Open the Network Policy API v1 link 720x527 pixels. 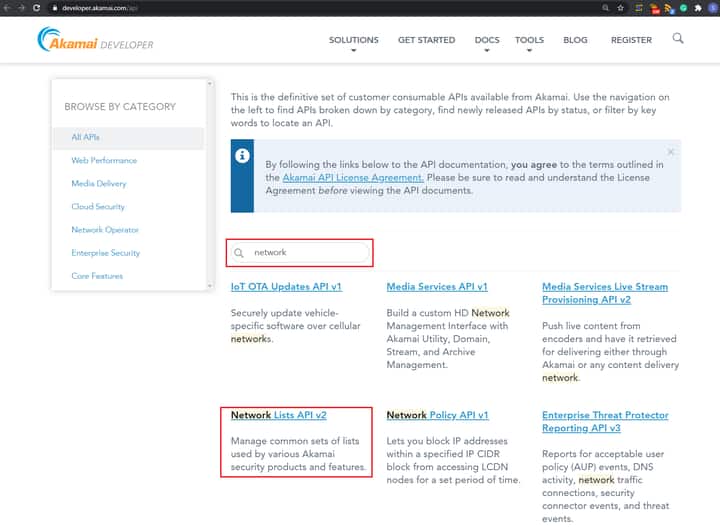click(437, 415)
